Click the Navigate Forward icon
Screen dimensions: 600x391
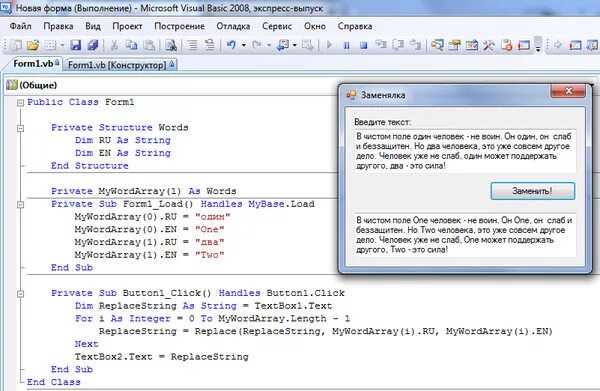click(307, 45)
